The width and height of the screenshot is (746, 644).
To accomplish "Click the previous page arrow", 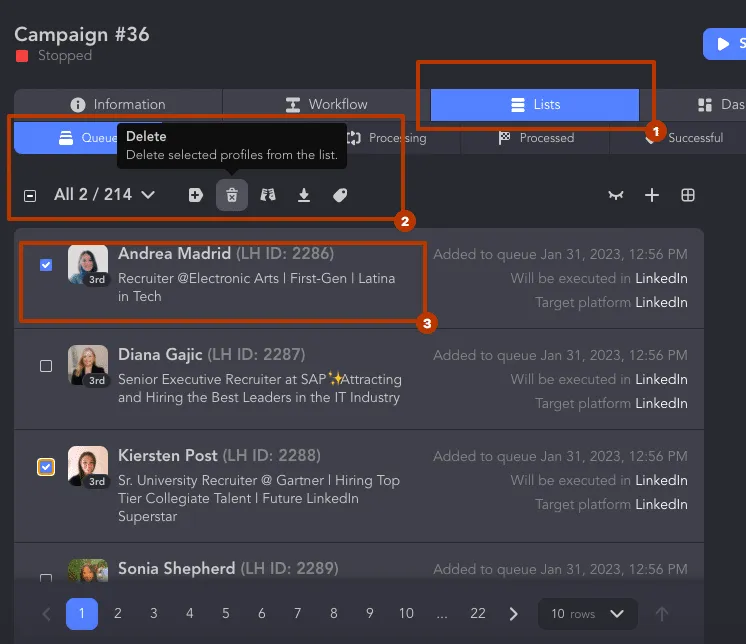I will coord(46,614).
